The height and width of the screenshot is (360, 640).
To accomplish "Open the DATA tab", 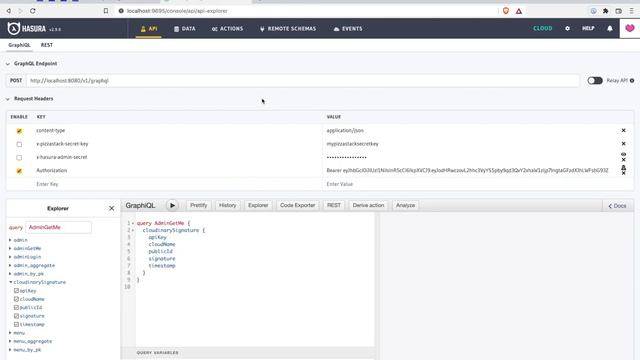I will [x=184, y=29].
